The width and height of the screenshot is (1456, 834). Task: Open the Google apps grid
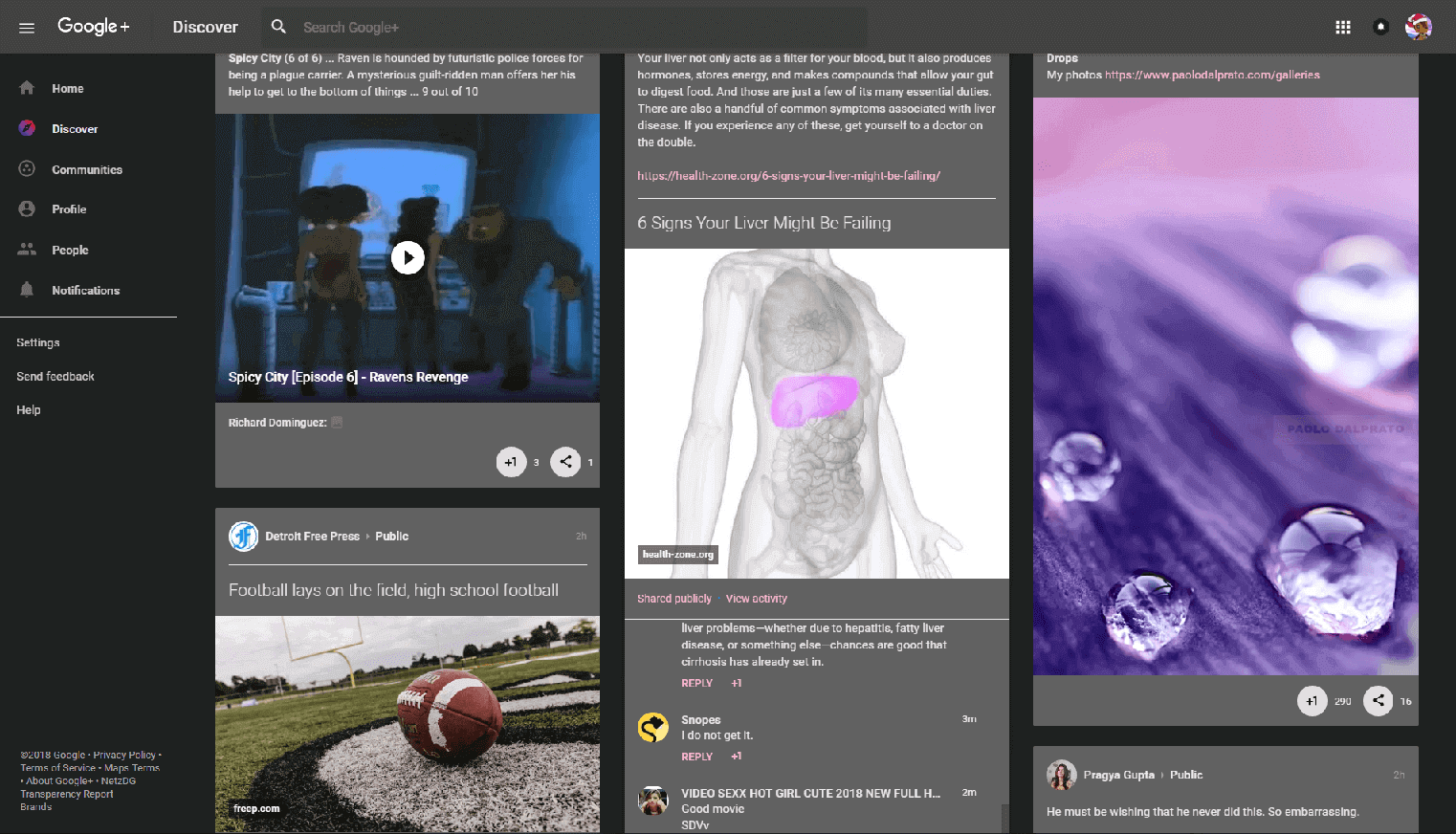pyautogui.click(x=1343, y=27)
